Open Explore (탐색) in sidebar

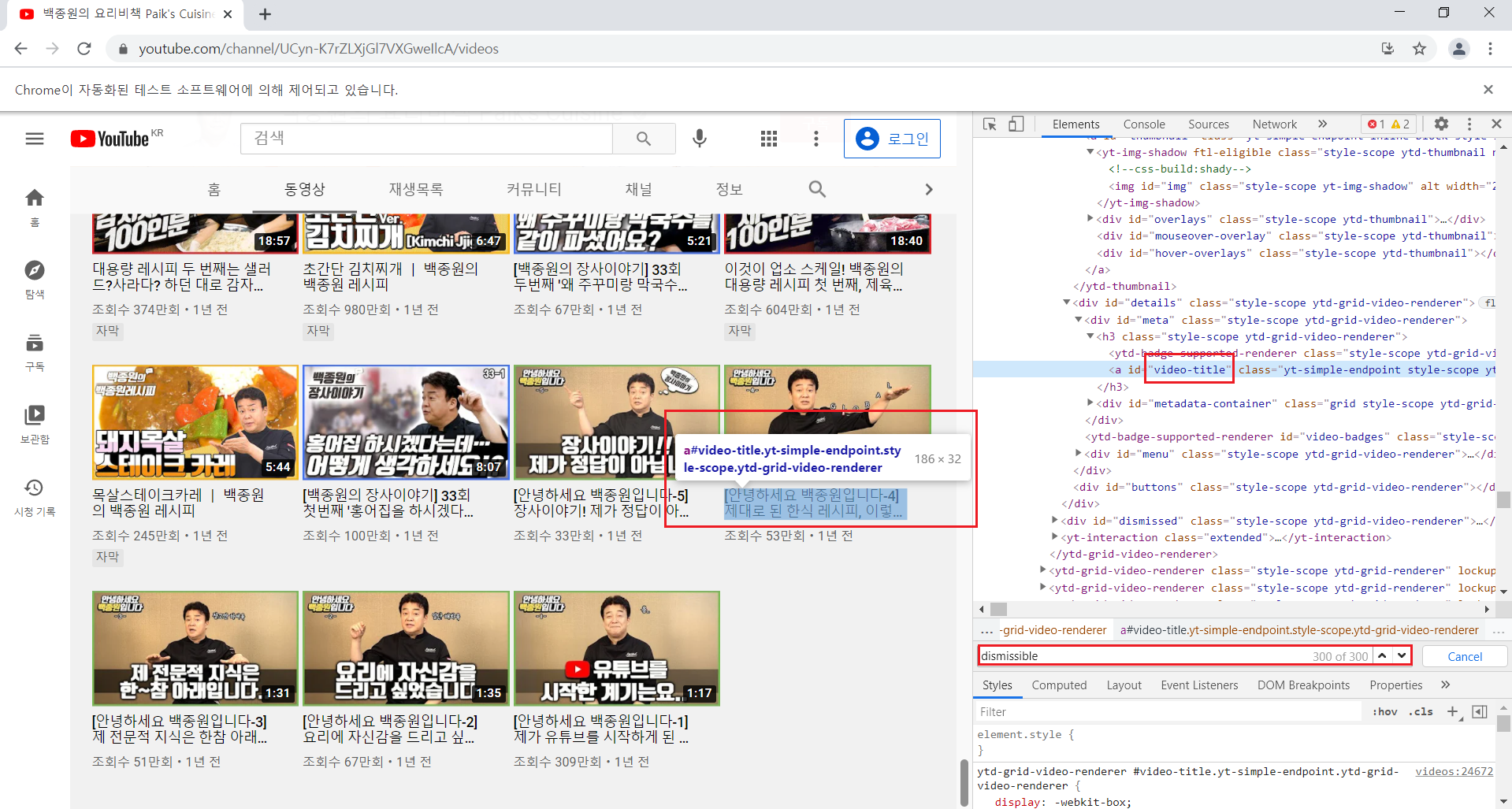(35, 280)
